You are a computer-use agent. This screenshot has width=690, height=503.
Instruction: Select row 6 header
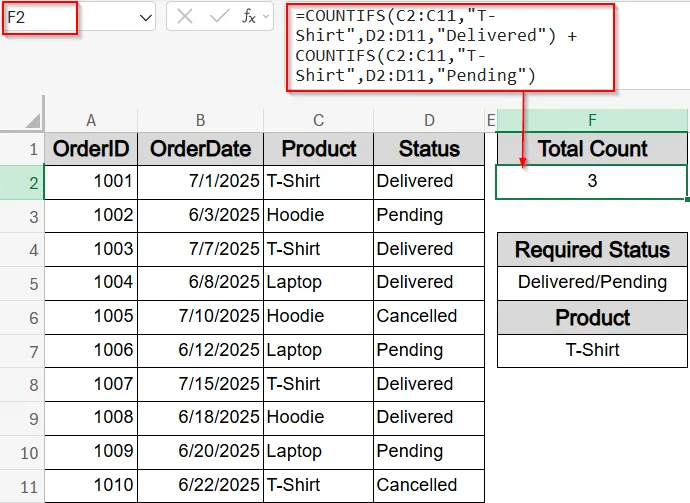(x=22, y=317)
